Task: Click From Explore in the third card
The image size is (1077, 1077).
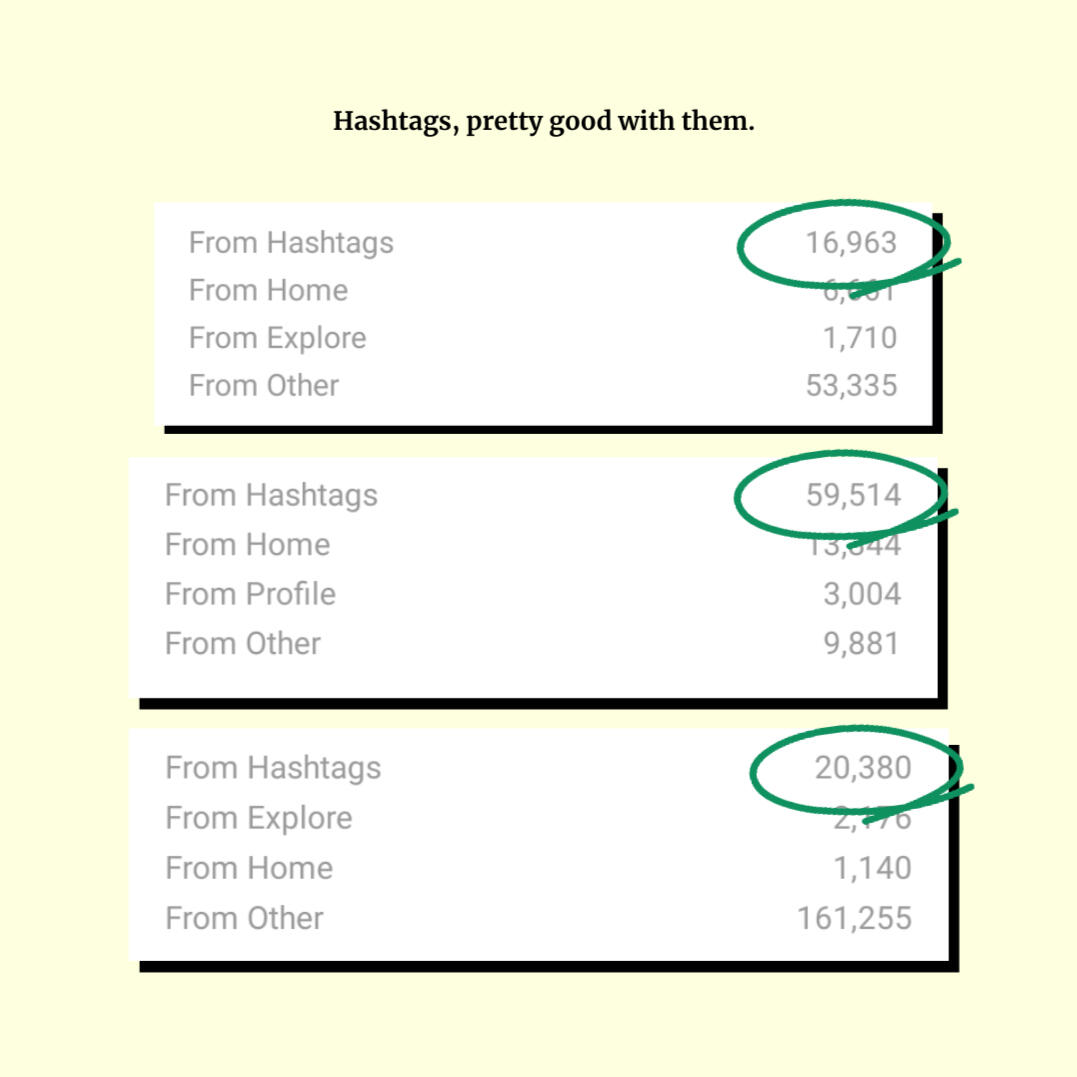Action: click(x=259, y=818)
